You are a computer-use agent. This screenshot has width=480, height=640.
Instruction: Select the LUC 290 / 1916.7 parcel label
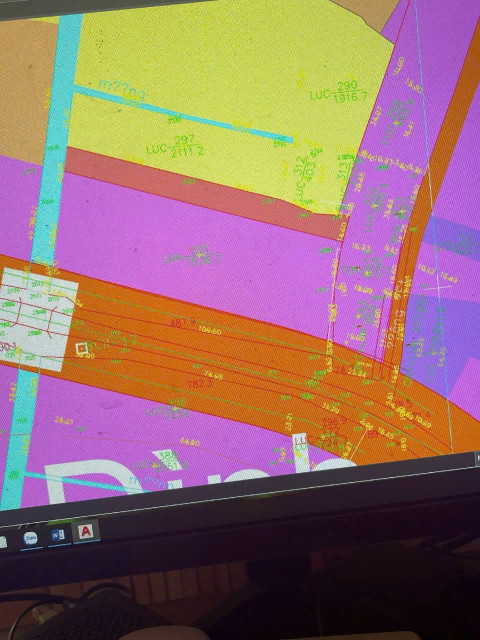tap(338, 92)
